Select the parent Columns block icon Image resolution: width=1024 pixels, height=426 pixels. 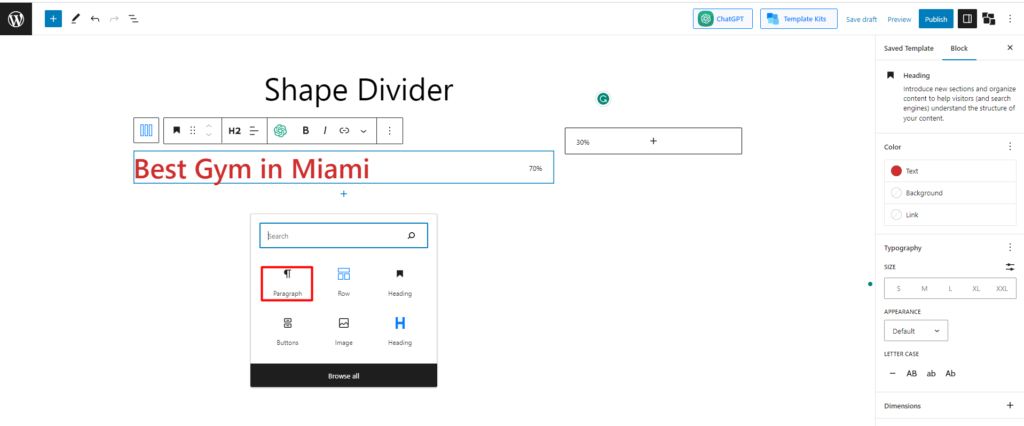coord(146,130)
